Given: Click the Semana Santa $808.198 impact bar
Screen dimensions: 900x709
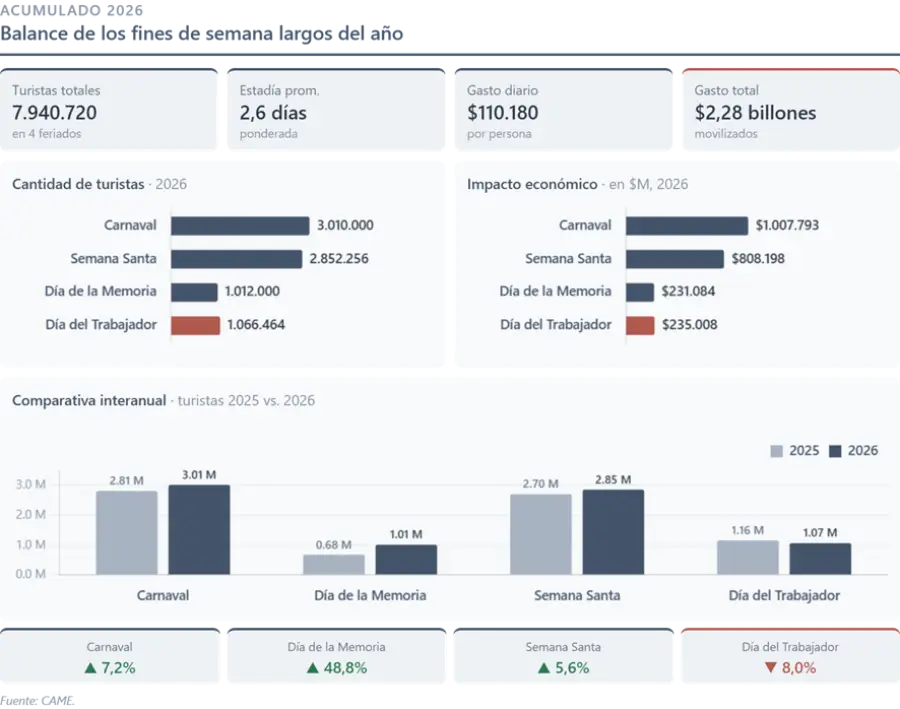Looking at the screenshot, I should [674, 259].
